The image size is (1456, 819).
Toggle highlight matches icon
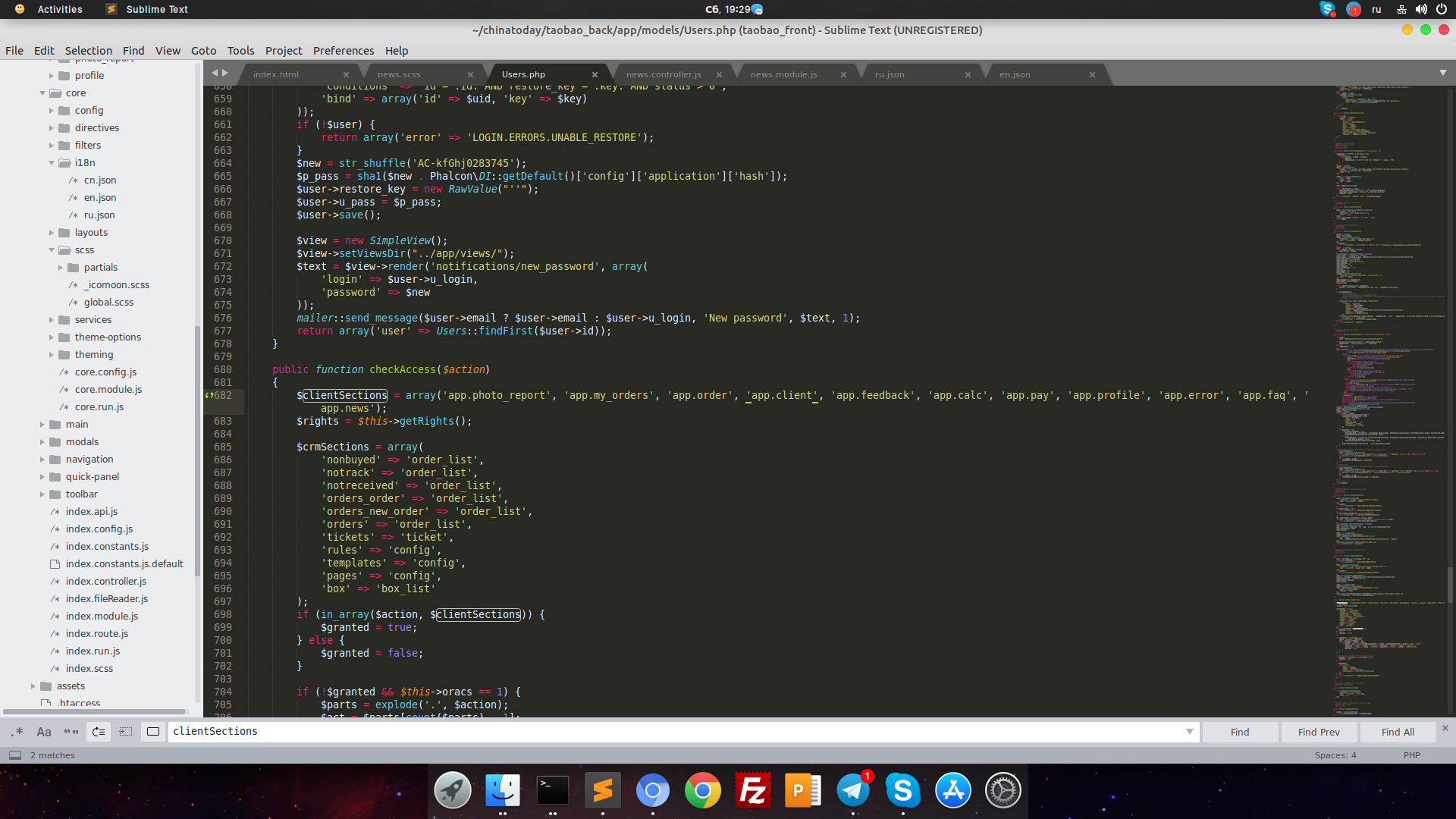click(x=153, y=732)
